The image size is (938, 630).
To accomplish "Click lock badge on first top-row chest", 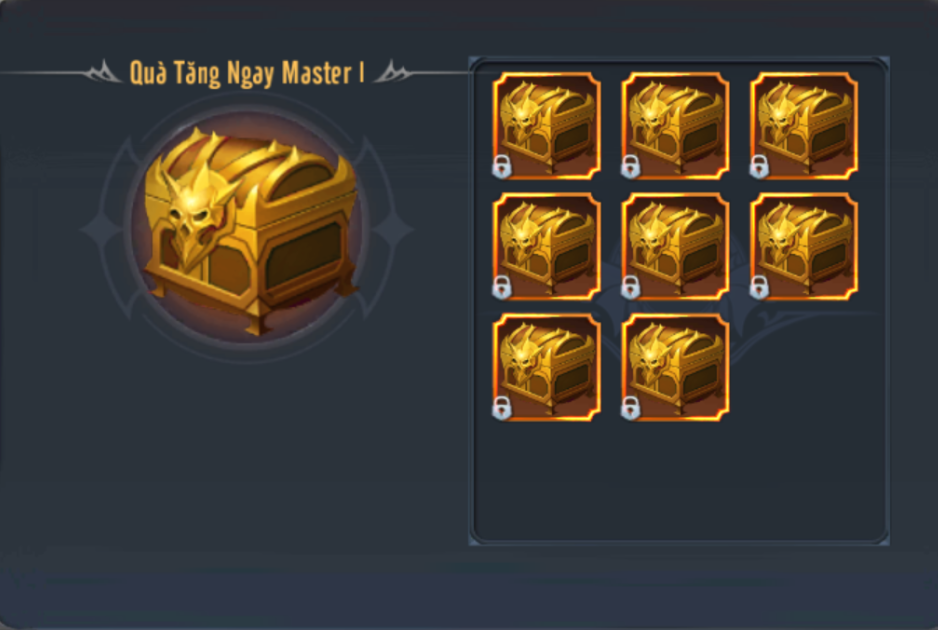I will point(502,167).
